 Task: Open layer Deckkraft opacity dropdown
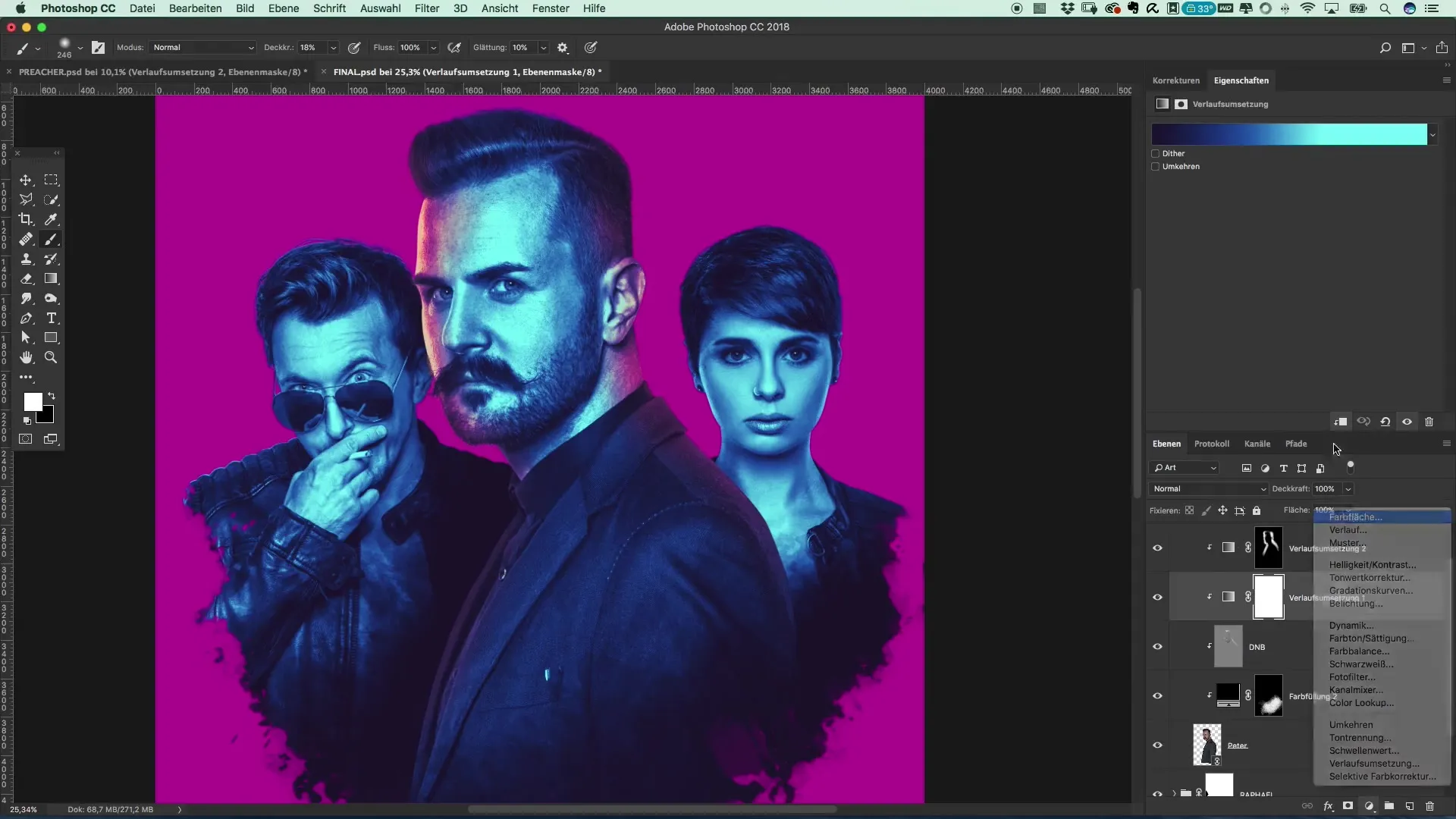pos(1348,489)
